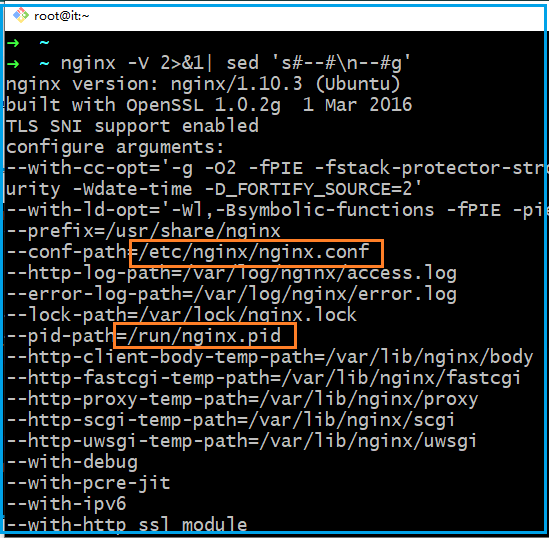Screen dimensions: 549x538
Task: Click the --prefix=/usr/share/nginx line
Action: (144, 231)
